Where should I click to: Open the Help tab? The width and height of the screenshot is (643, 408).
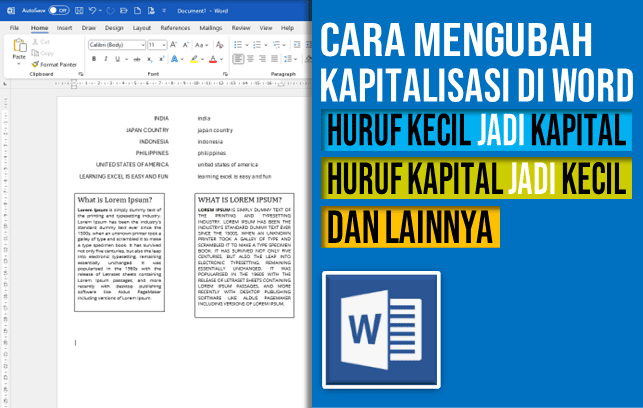[287, 28]
